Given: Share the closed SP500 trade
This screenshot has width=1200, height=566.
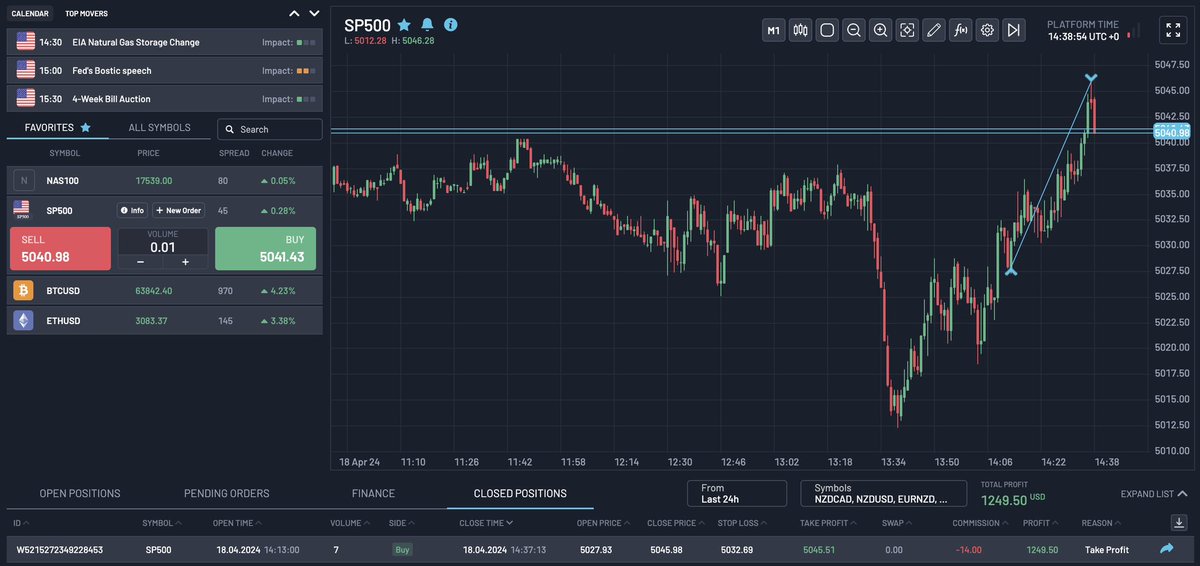Looking at the screenshot, I should [x=1166, y=549].
